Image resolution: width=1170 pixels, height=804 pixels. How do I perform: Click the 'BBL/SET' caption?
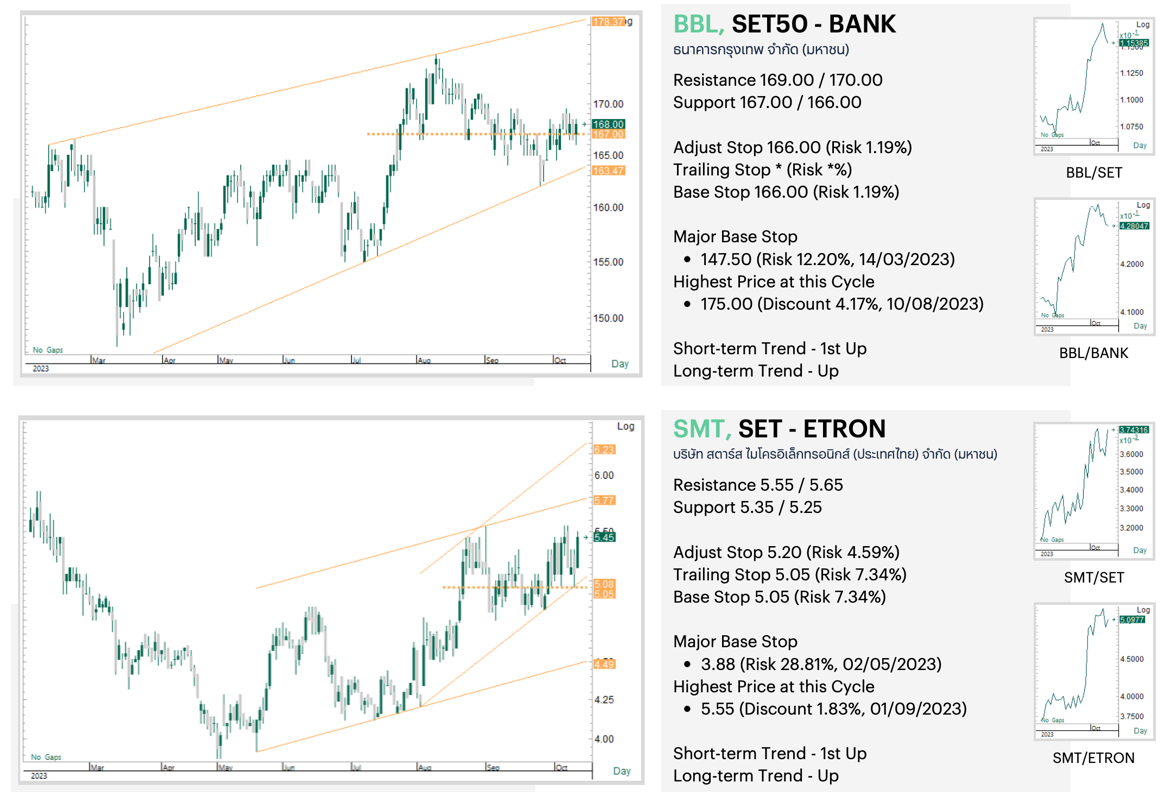click(x=1094, y=172)
